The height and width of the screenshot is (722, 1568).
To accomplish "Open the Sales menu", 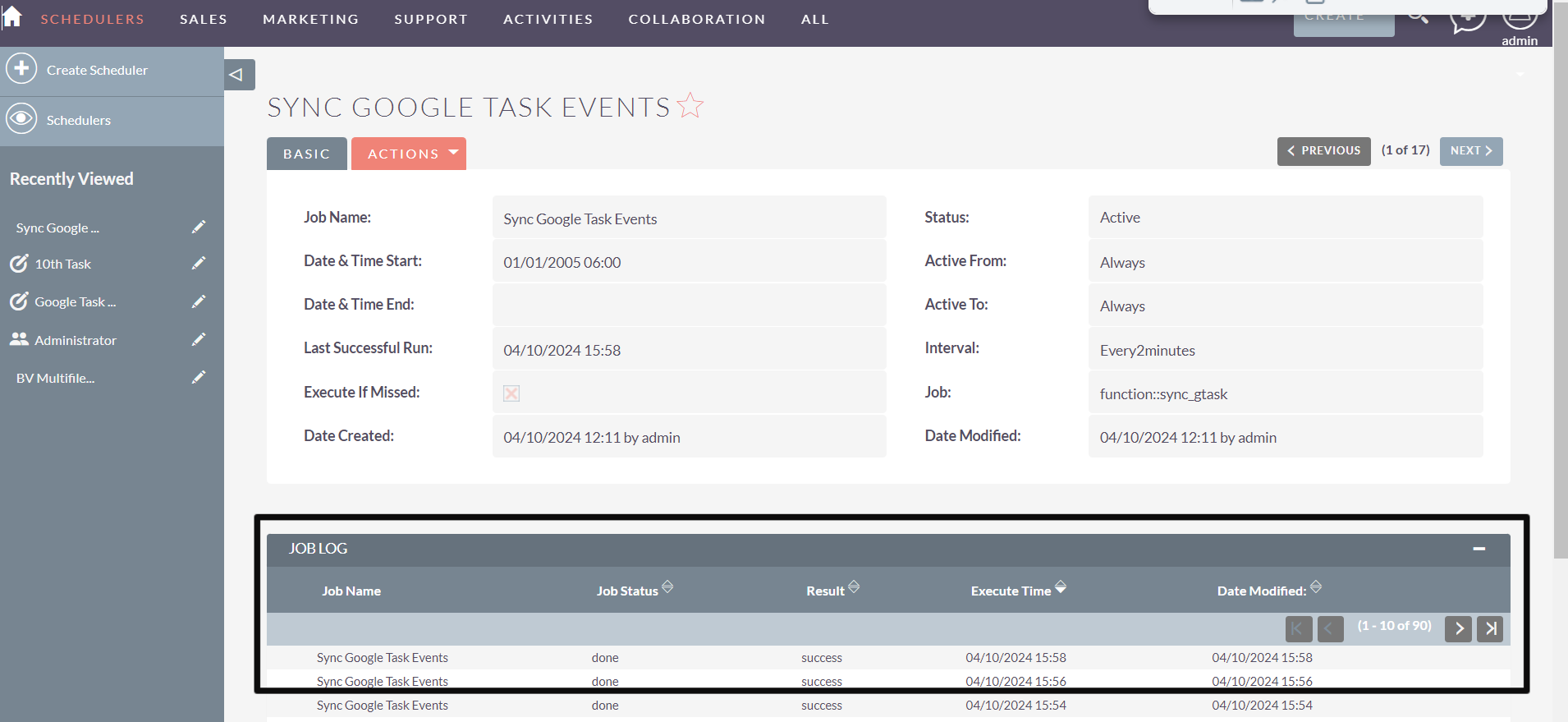I will (x=204, y=19).
